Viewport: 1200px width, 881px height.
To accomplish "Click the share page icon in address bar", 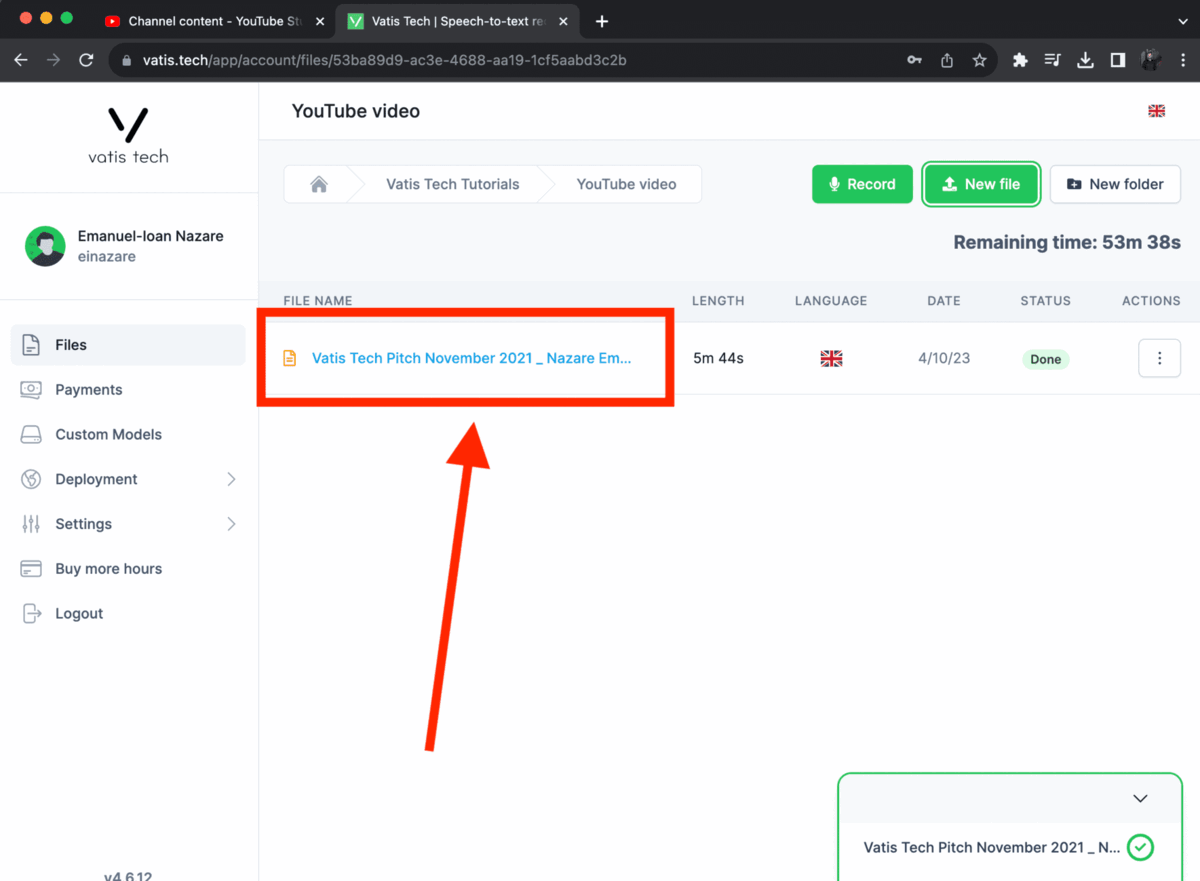I will pos(947,60).
